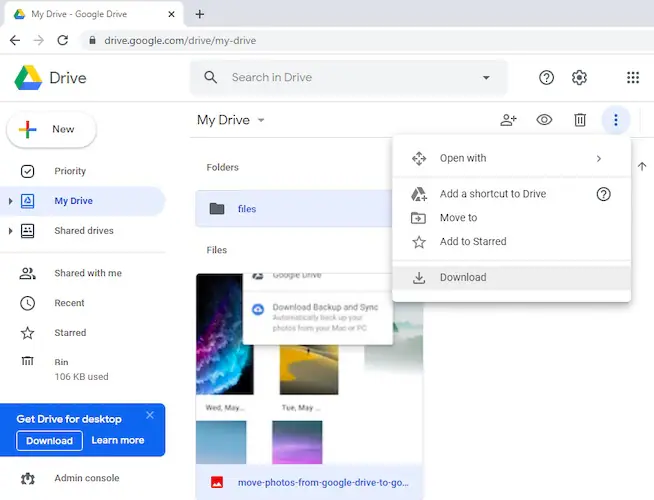Open the Google apps grid icon

[x=633, y=78]
